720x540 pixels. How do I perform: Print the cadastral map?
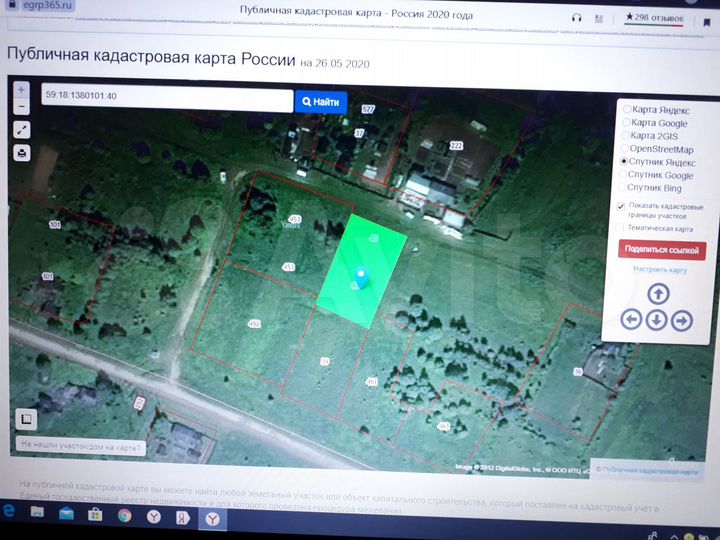pos(22,152)
